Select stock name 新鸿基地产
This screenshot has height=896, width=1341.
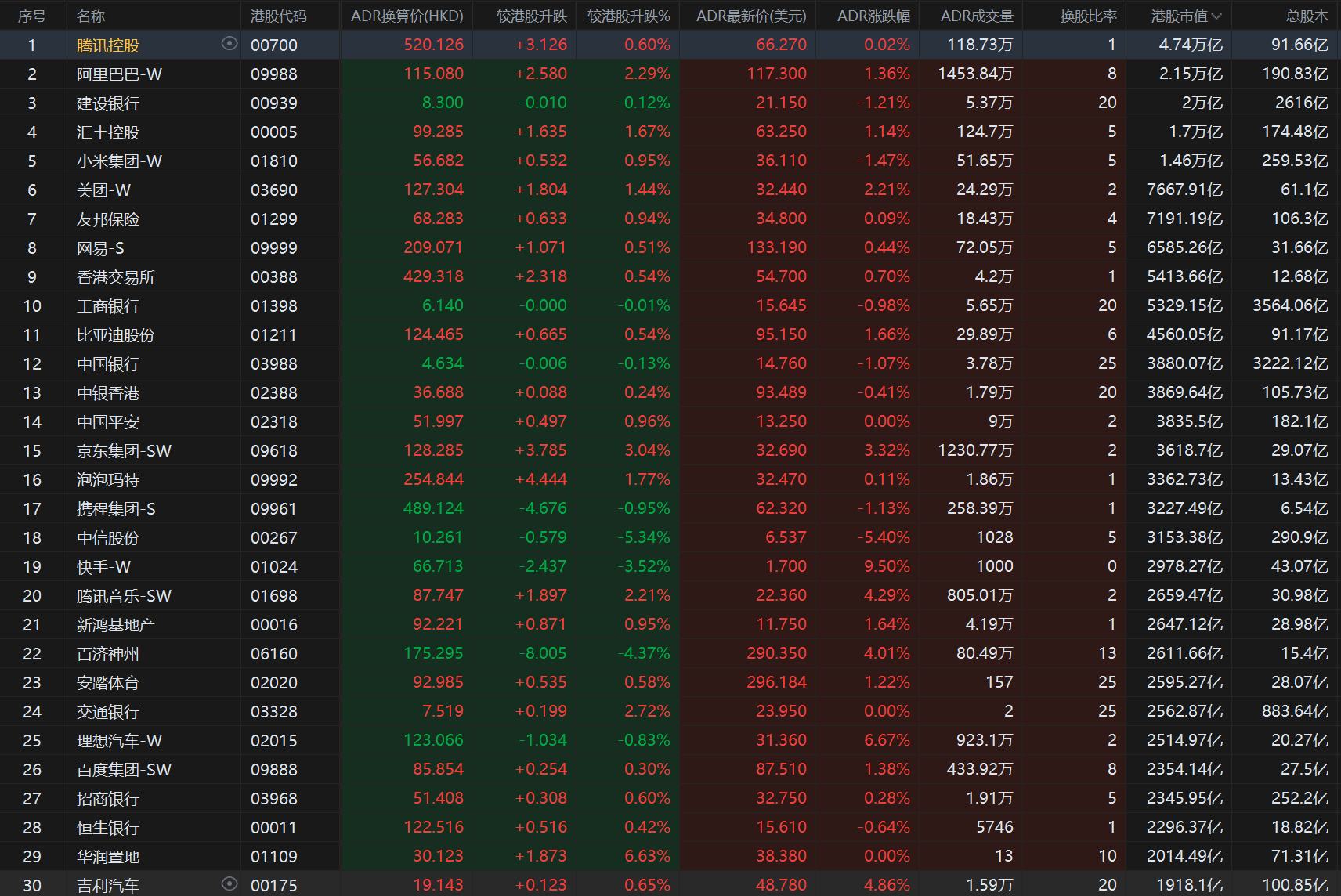(116, 625)
